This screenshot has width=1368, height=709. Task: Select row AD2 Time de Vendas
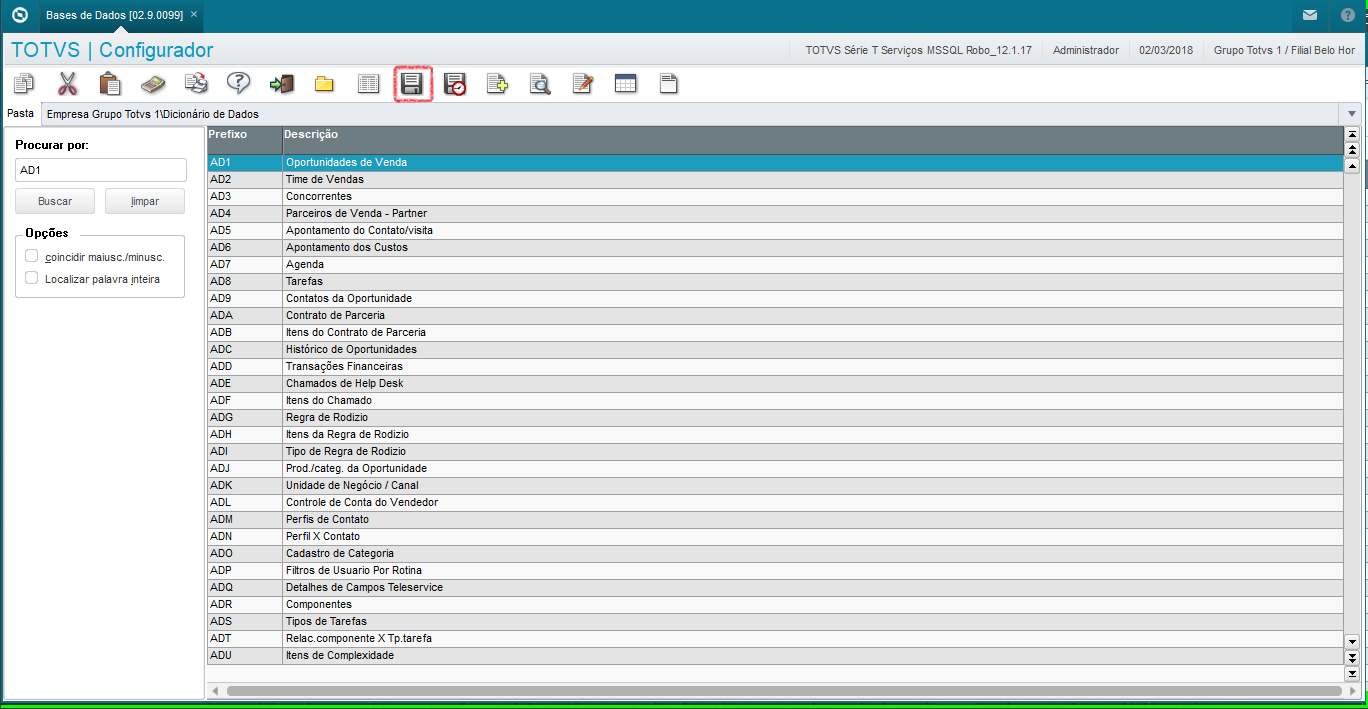pos(774,179)
